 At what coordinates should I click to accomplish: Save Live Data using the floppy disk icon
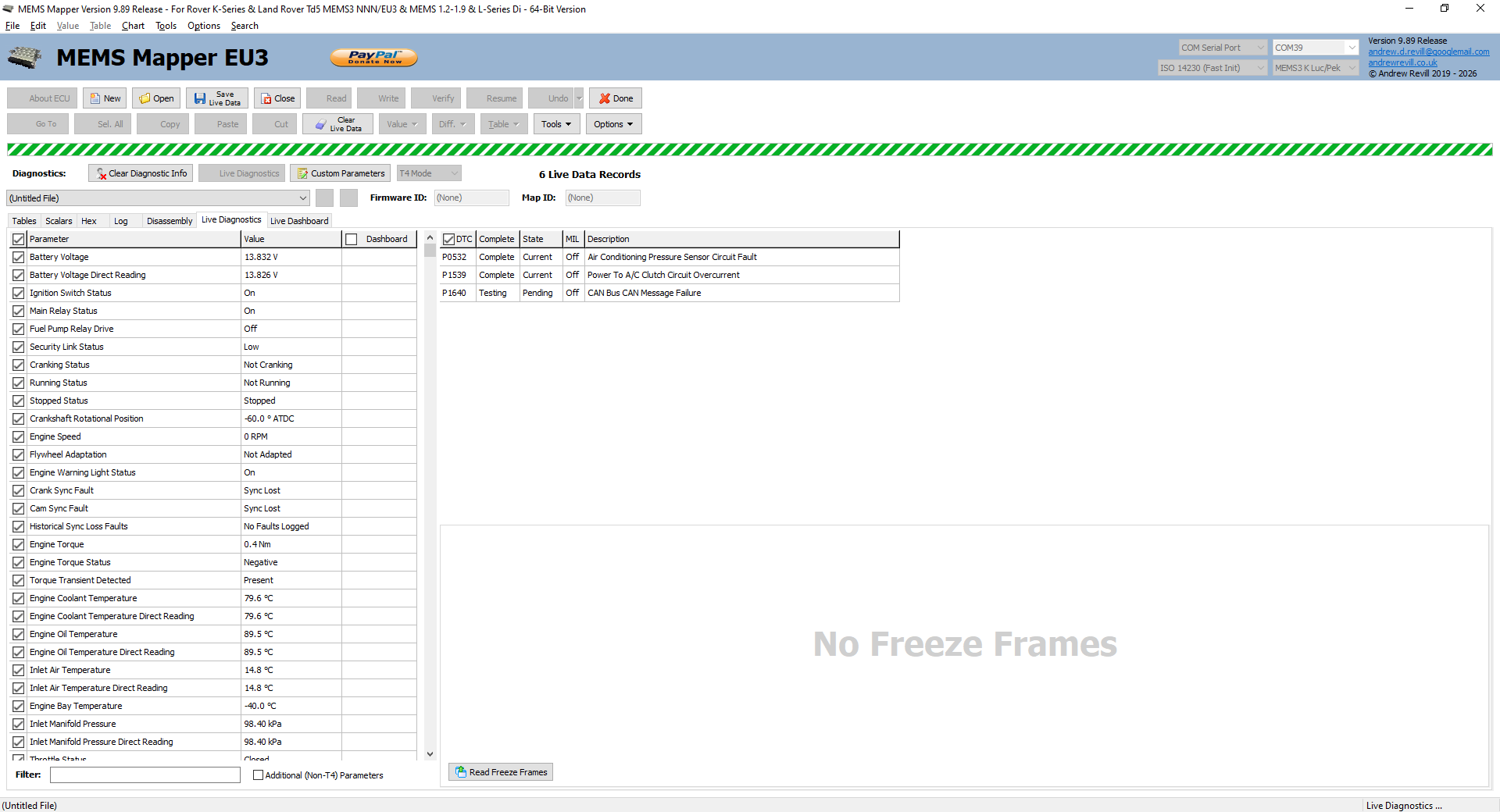coord(216,98)
